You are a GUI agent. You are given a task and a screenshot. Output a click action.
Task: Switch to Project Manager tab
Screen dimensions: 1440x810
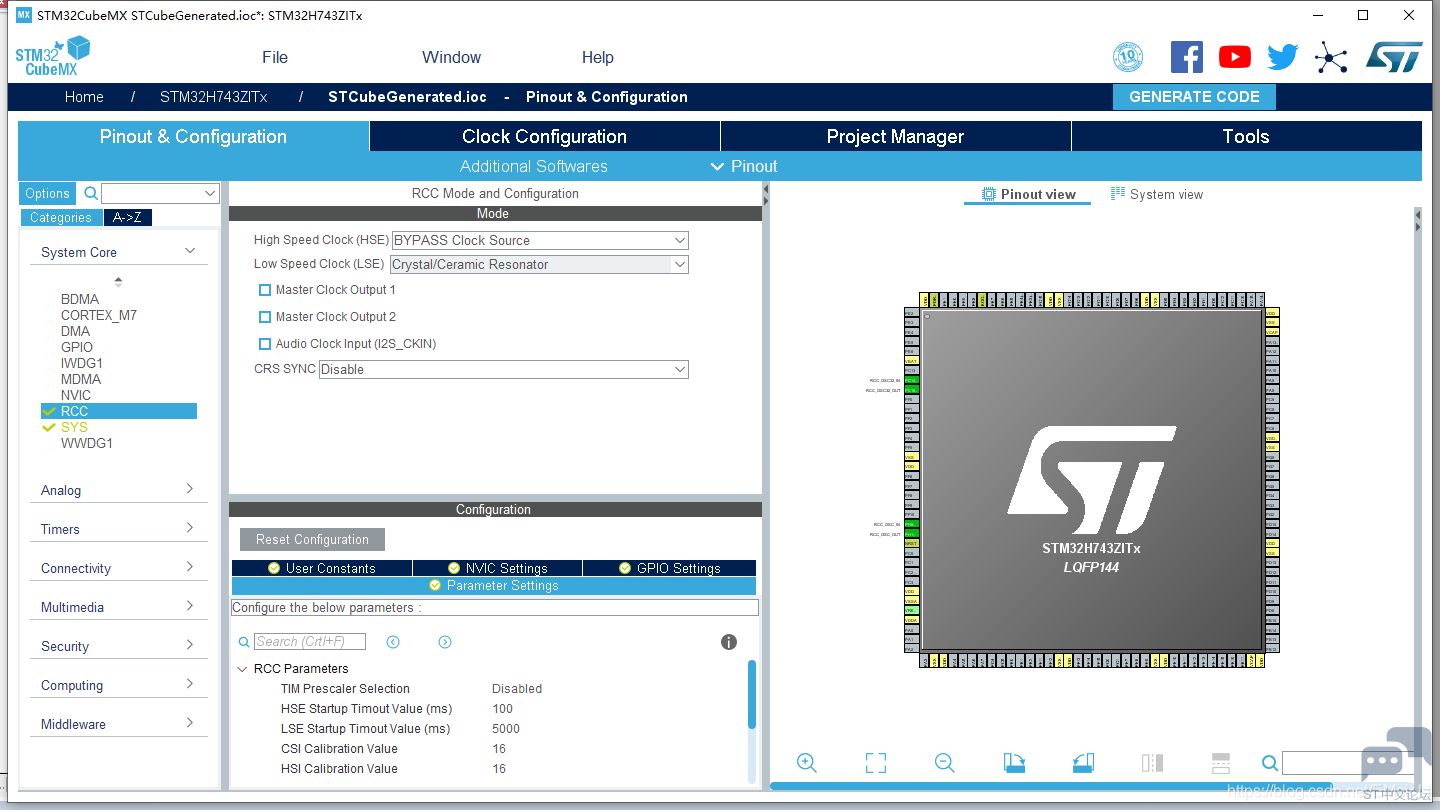(x=895, y=137)
